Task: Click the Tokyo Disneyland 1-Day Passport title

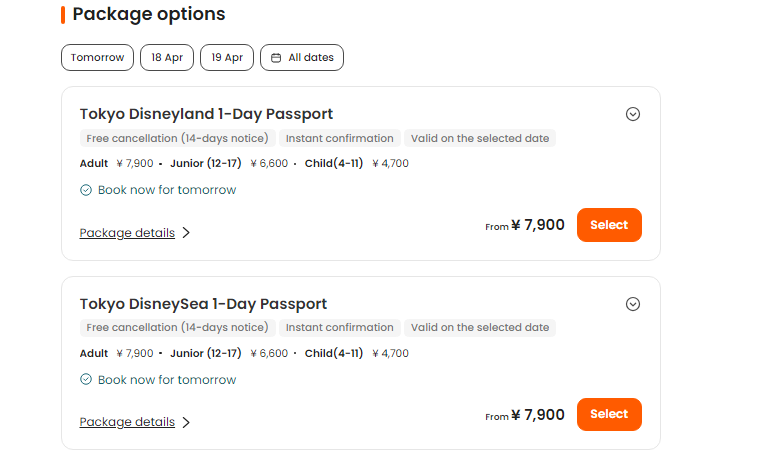Action: point(206,114)
